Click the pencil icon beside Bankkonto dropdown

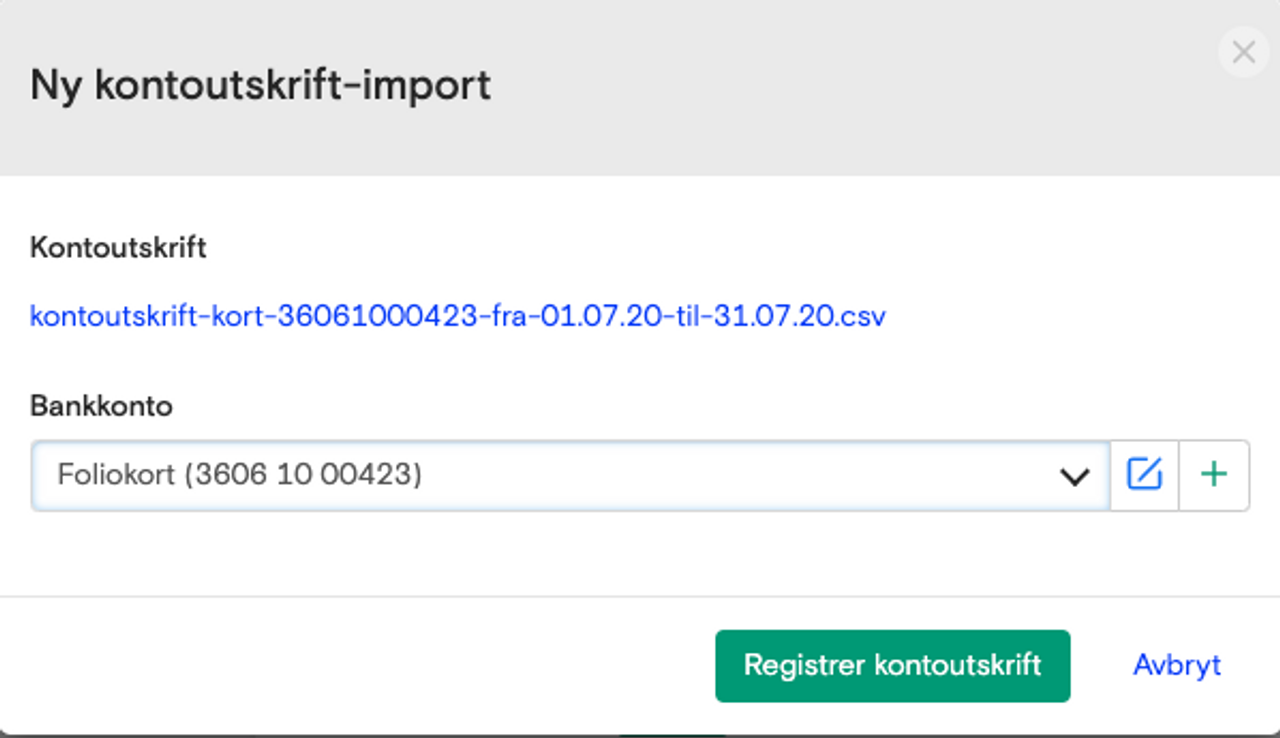coord(1145,475)
